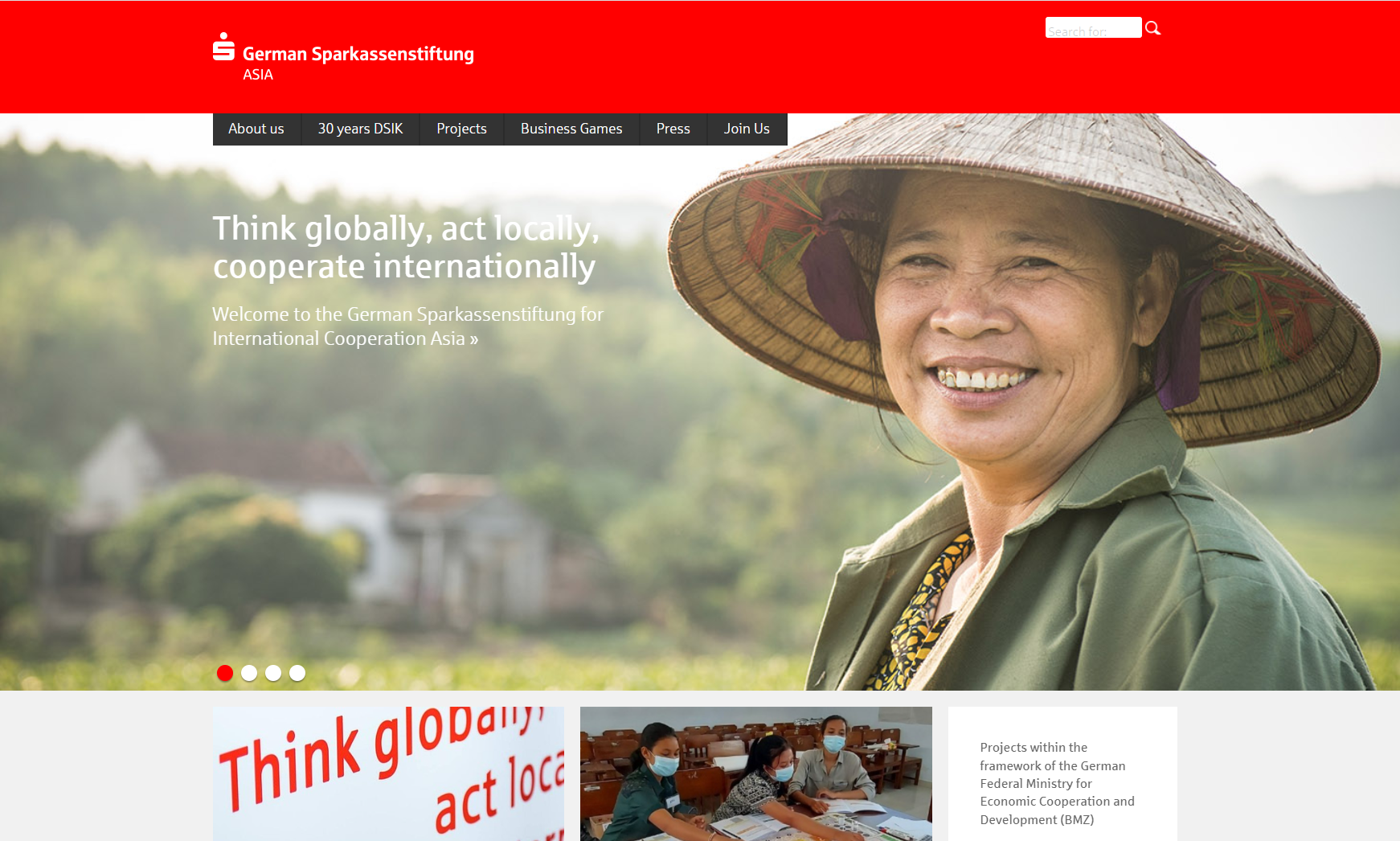Open Business Games navigation item
Image resolution: width=1400 pixels, height=841 pixels.
tap(571, 129)
